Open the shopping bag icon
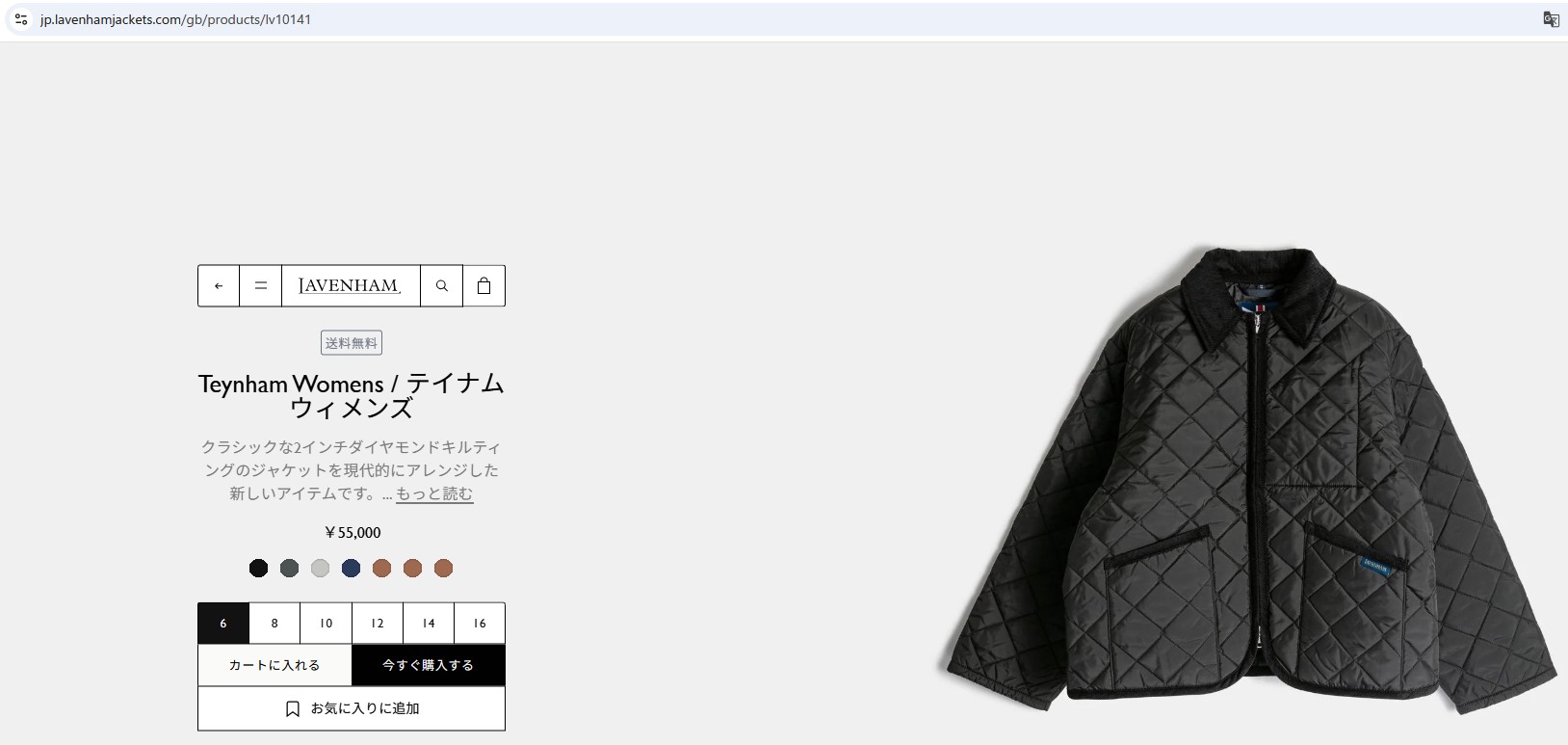This screenshot has width=1568, height=745. 484,286
